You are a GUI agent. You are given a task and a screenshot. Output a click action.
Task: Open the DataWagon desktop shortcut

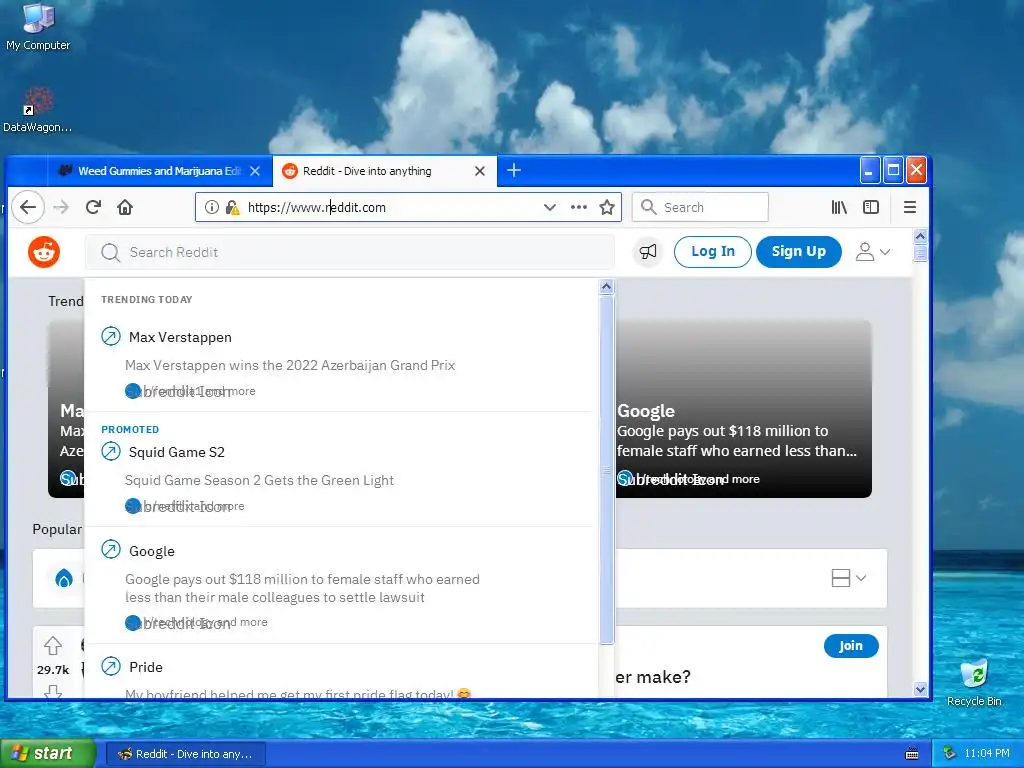pos(38,110)
